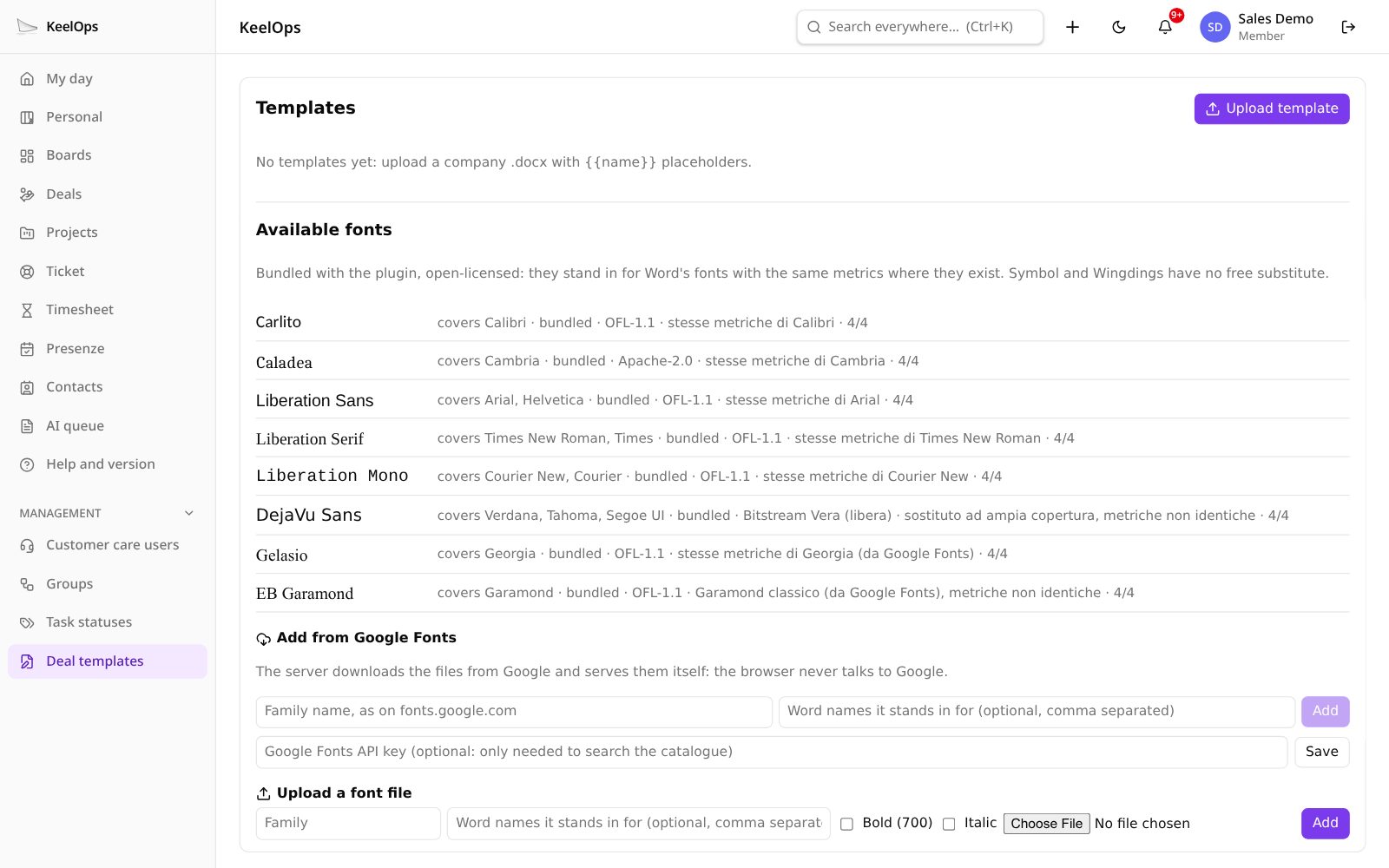1389x868 pixels.
Task: Enable the Italic checkbox
Action: click(x=949, y=825)
